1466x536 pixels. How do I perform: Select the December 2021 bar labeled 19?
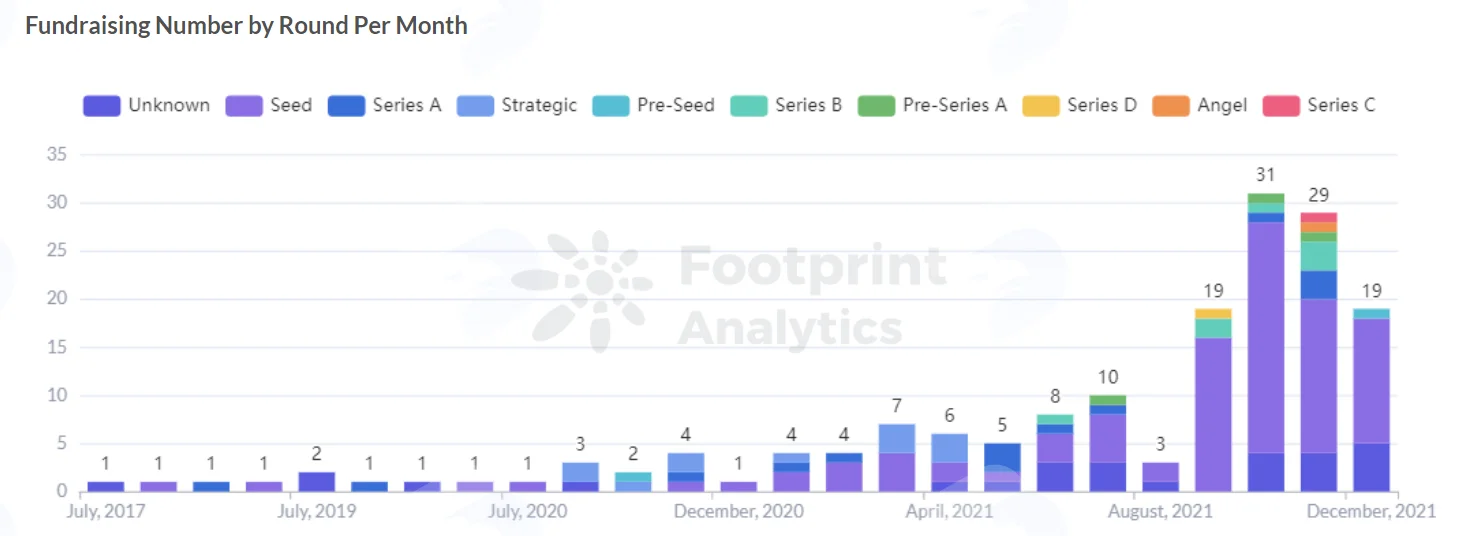(x=1371, y=400)
